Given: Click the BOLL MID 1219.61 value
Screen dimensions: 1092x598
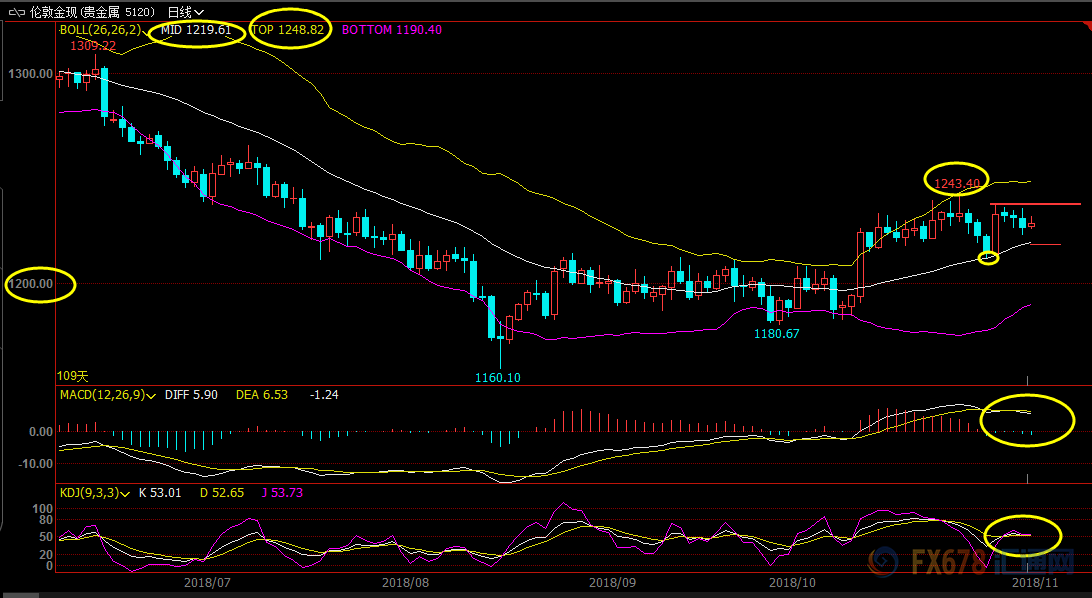Looking at the screenshot, I should point(196,30).
